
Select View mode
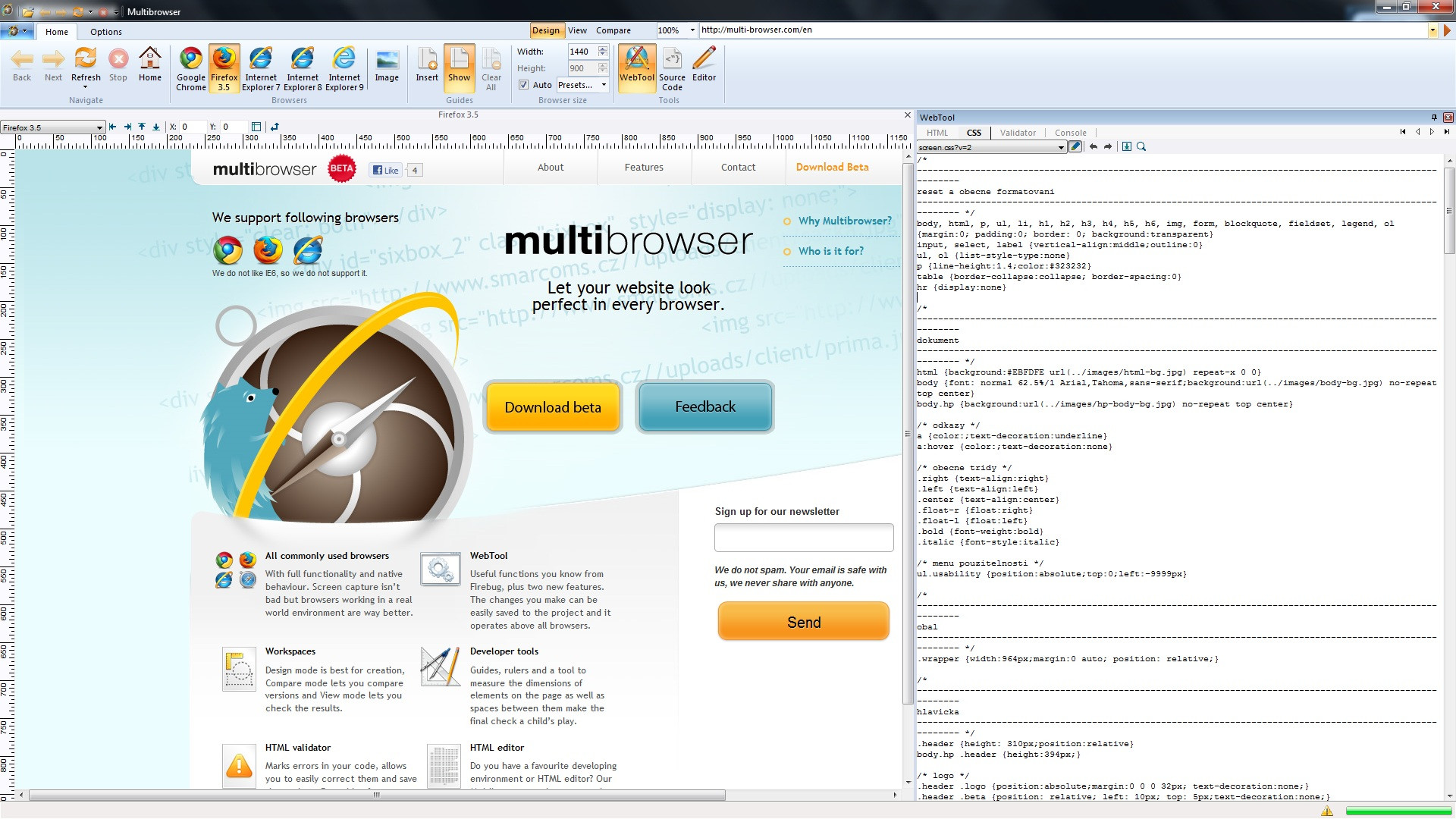pos(577,30)
